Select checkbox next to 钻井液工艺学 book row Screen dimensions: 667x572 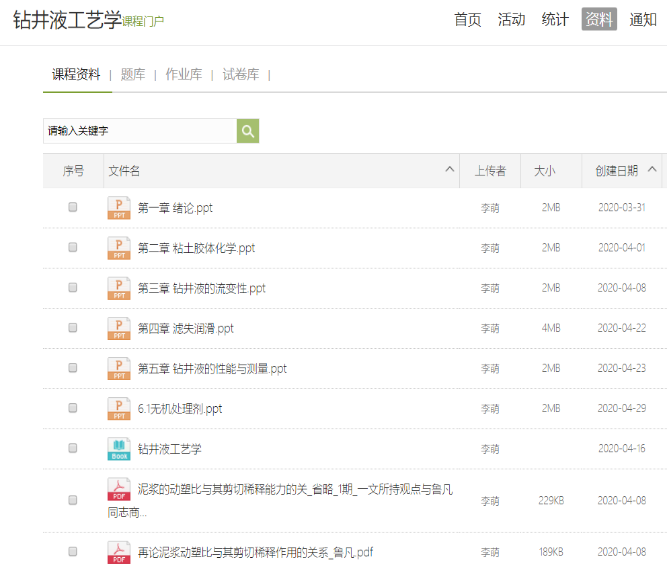pos(73,449)
